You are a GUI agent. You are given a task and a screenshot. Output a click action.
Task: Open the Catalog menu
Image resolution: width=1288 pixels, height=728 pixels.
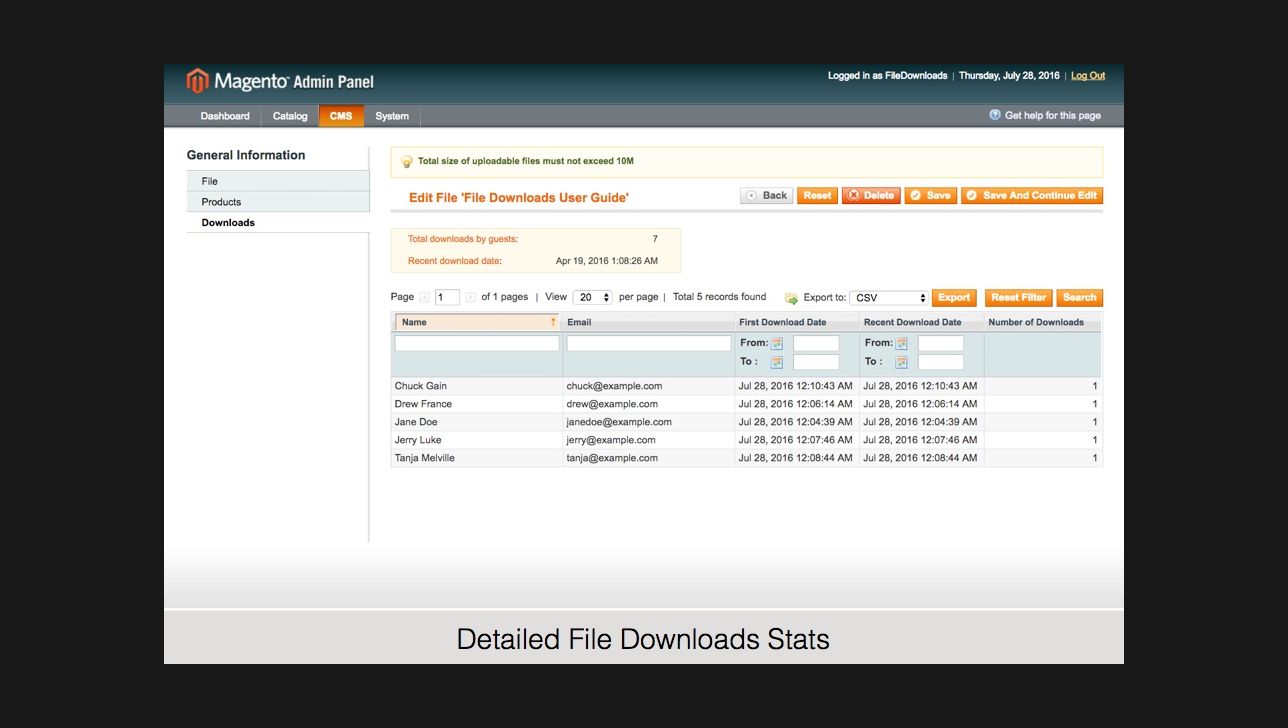290,116
